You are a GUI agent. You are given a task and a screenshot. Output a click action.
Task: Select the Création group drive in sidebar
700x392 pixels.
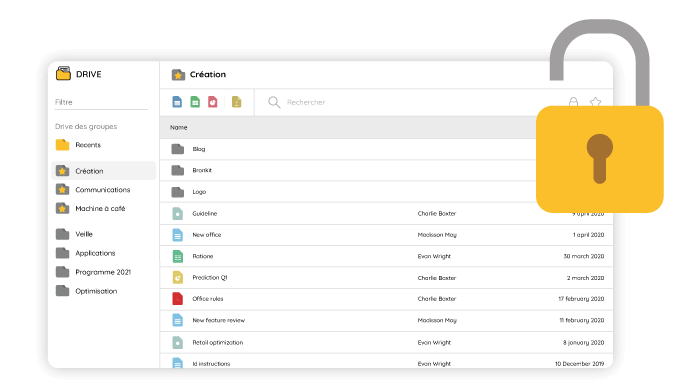coord(104,171)
